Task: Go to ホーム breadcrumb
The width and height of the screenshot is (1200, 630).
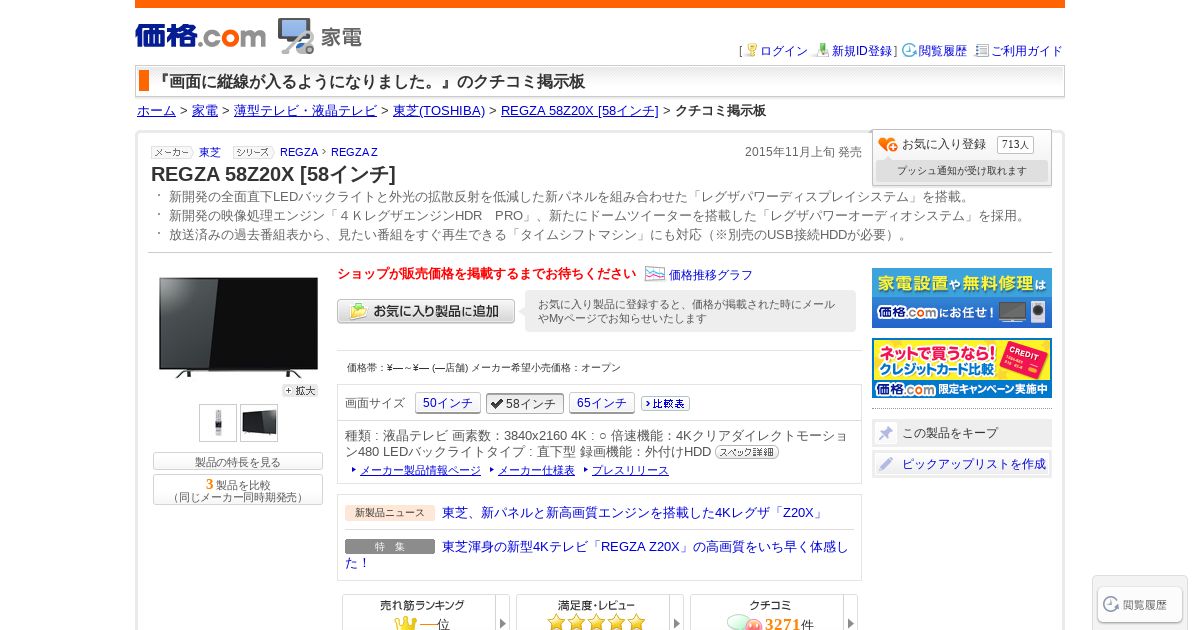Action: [x=156, y=111]
